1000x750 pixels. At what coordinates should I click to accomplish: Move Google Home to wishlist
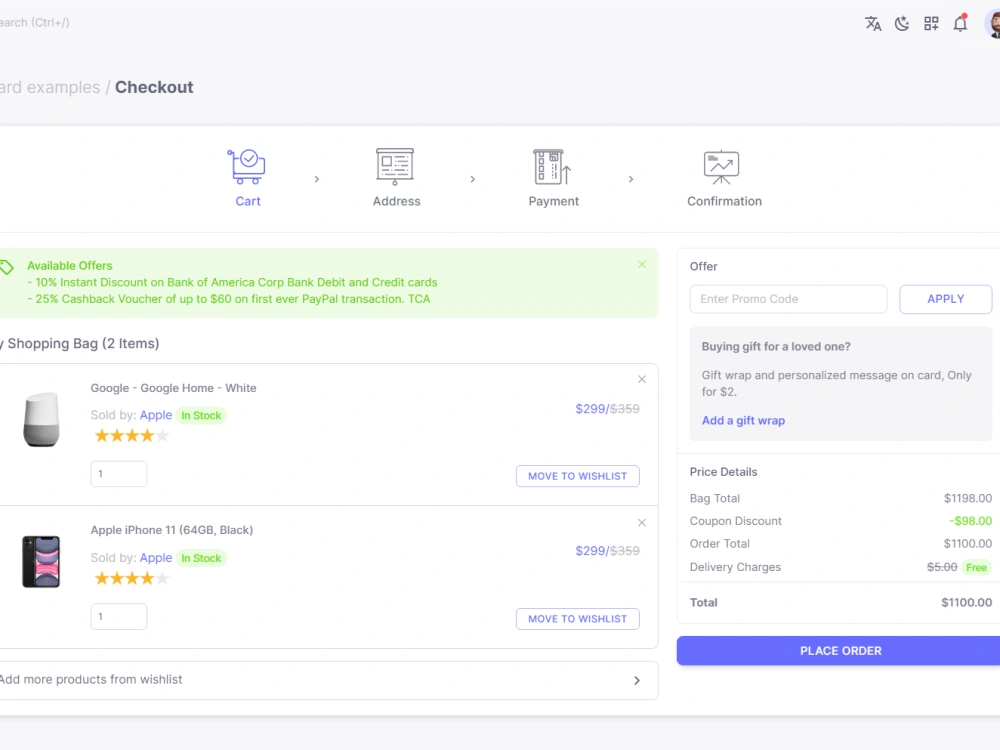578,476
